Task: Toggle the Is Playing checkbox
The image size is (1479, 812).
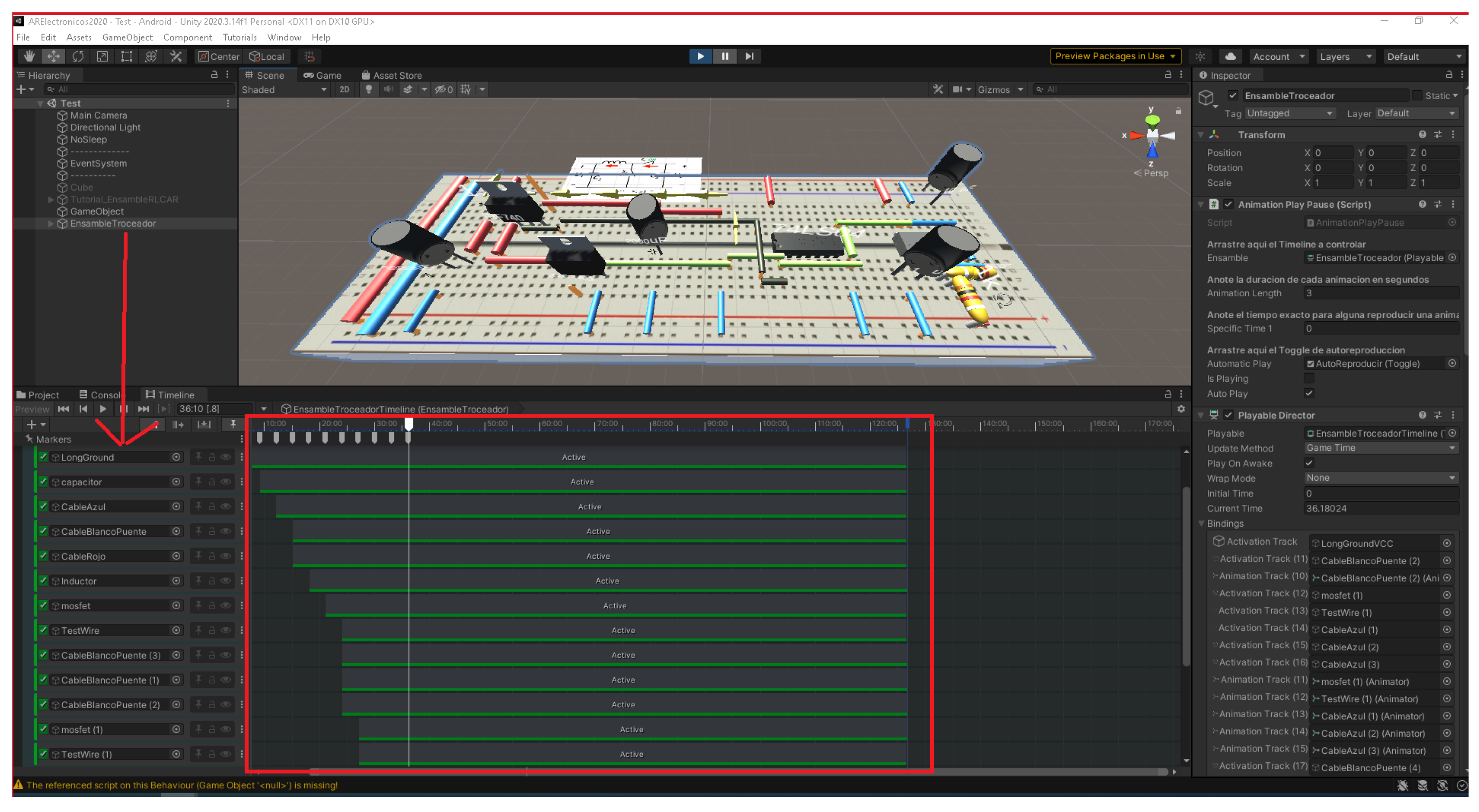Action: click(1308, 378)
